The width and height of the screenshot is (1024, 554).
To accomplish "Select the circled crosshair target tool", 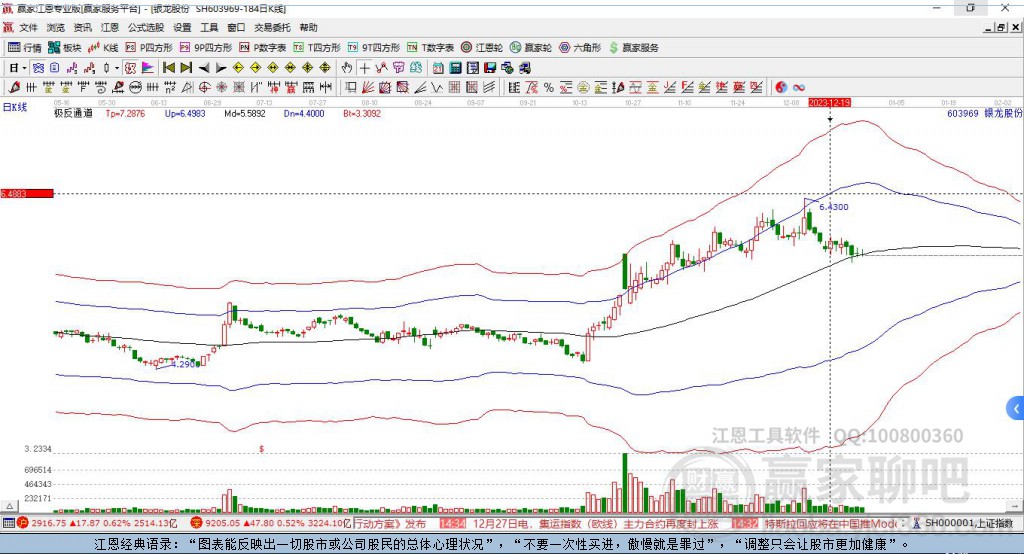I will pos(204,87).
